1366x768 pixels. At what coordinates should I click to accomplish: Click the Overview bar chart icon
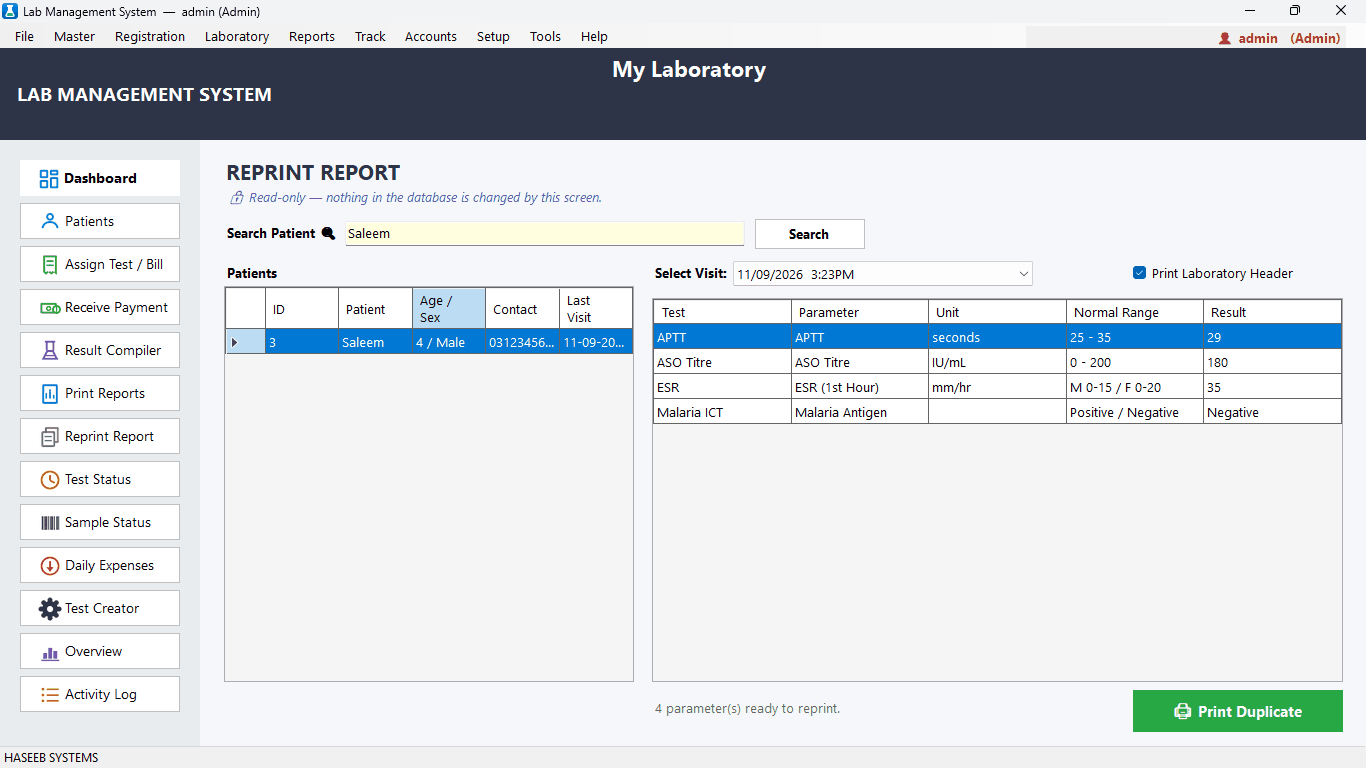(49, 653)
